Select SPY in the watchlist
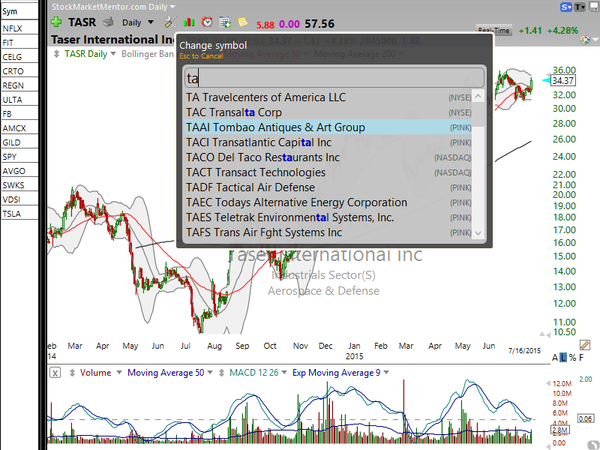600x450 pixels. [19, 157]
